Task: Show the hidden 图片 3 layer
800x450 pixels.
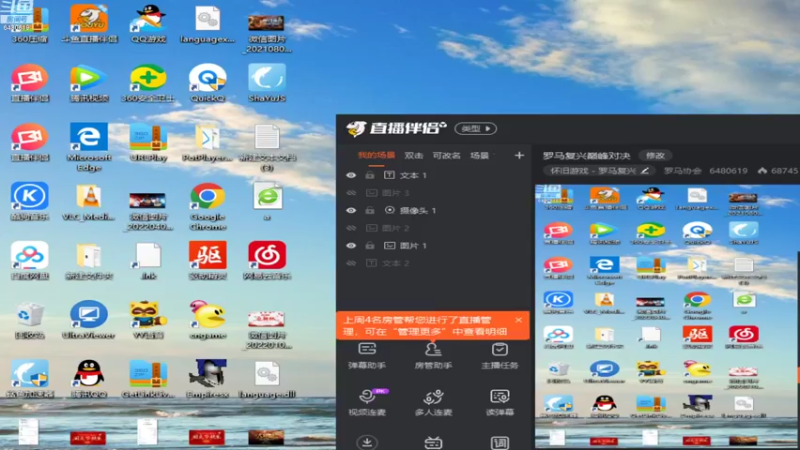Action: (x=351, y=193)
